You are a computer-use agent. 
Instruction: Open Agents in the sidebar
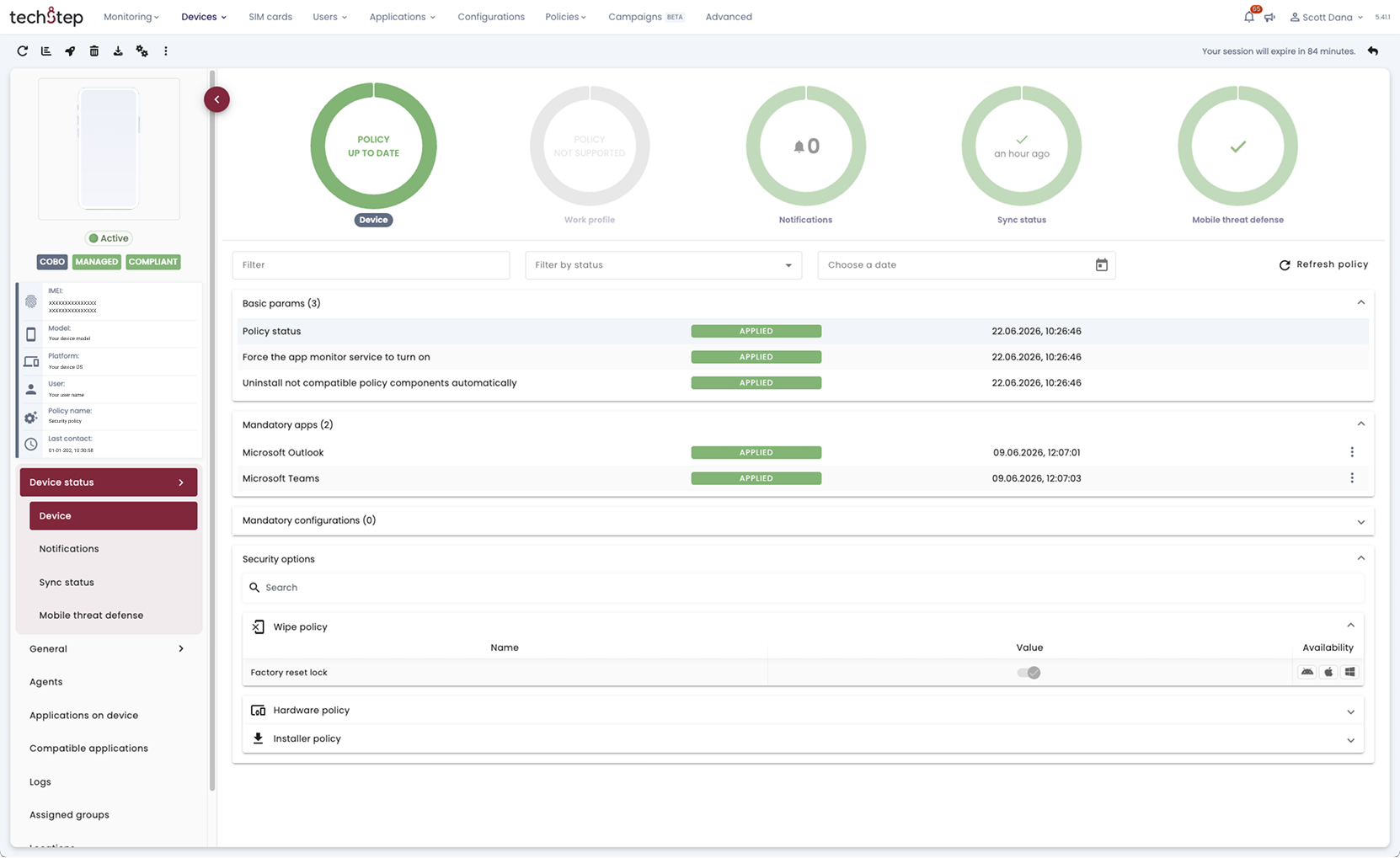[107, 682]
